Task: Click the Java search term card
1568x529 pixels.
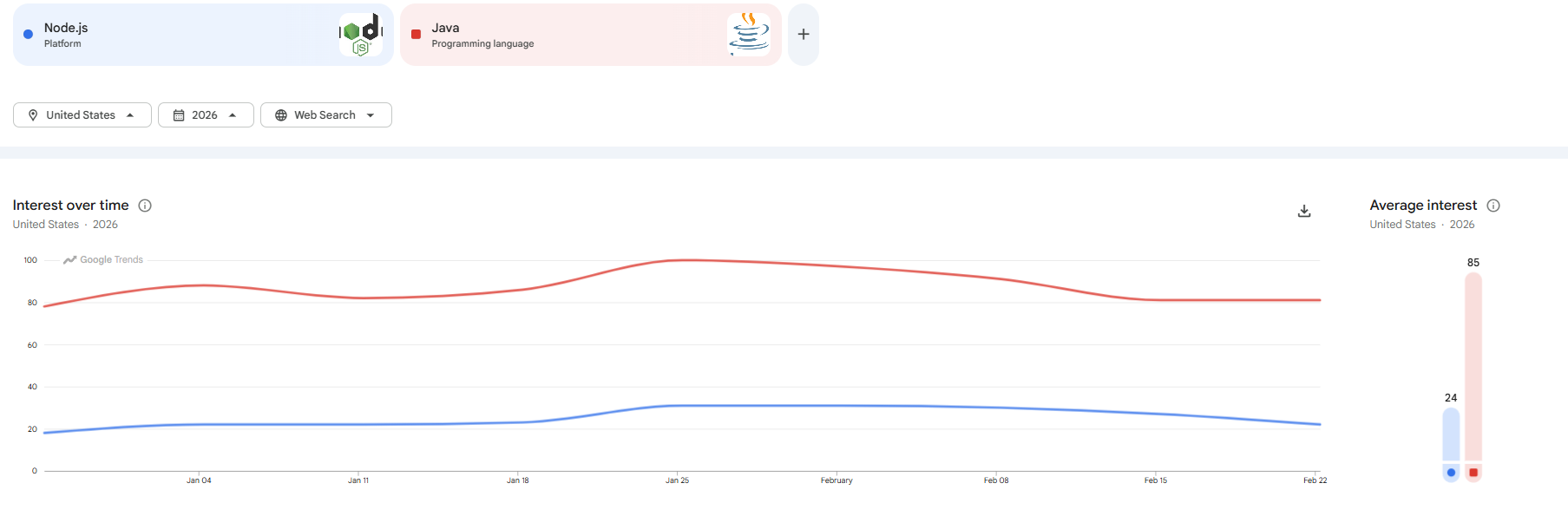Action: (x=591, y=35)
